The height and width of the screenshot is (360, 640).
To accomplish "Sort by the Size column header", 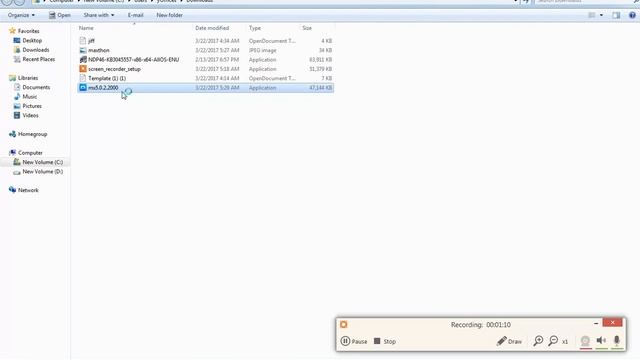I will click(307, 28).
